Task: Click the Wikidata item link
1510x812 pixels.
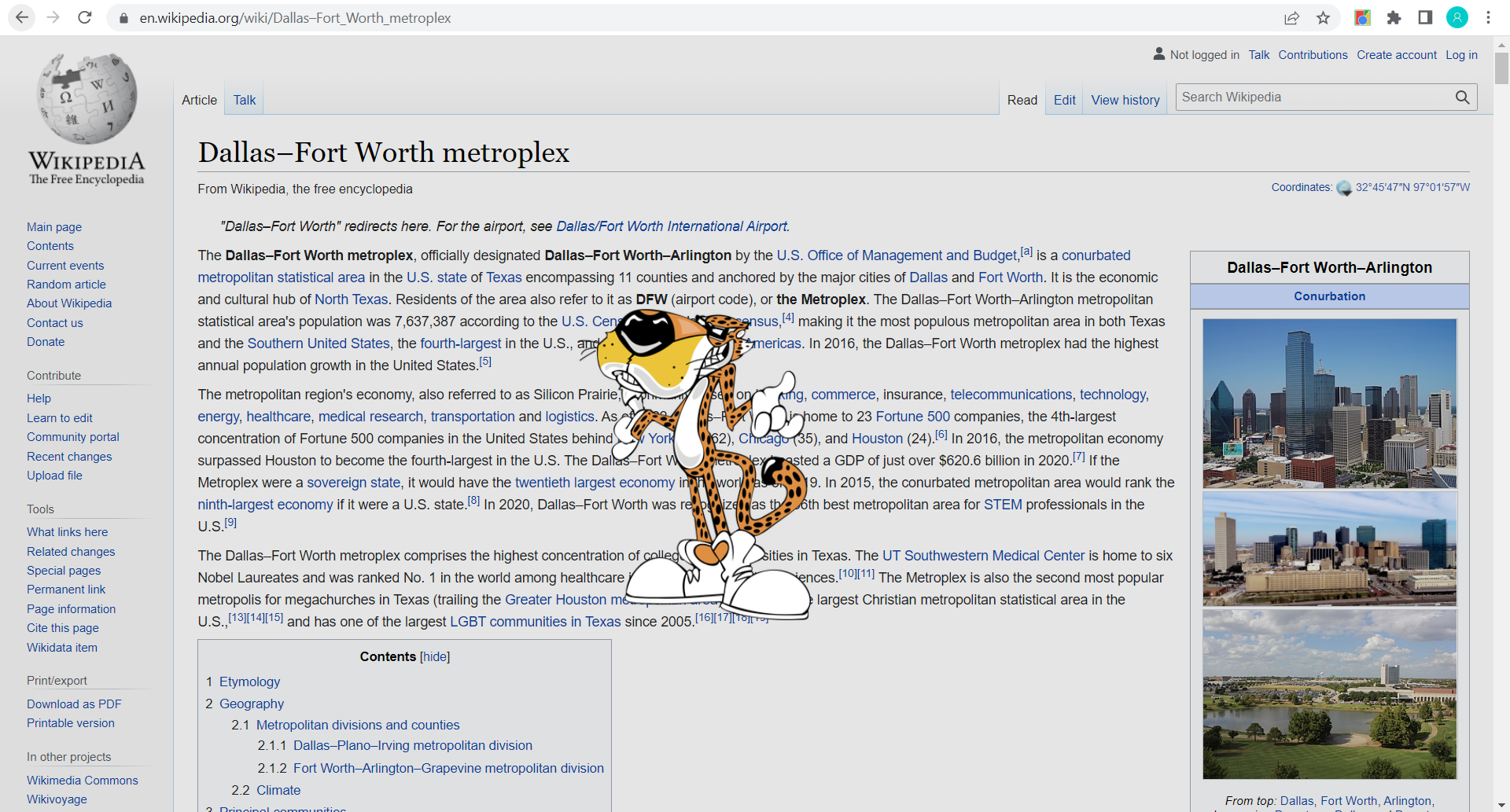Action: pos(62,648)
